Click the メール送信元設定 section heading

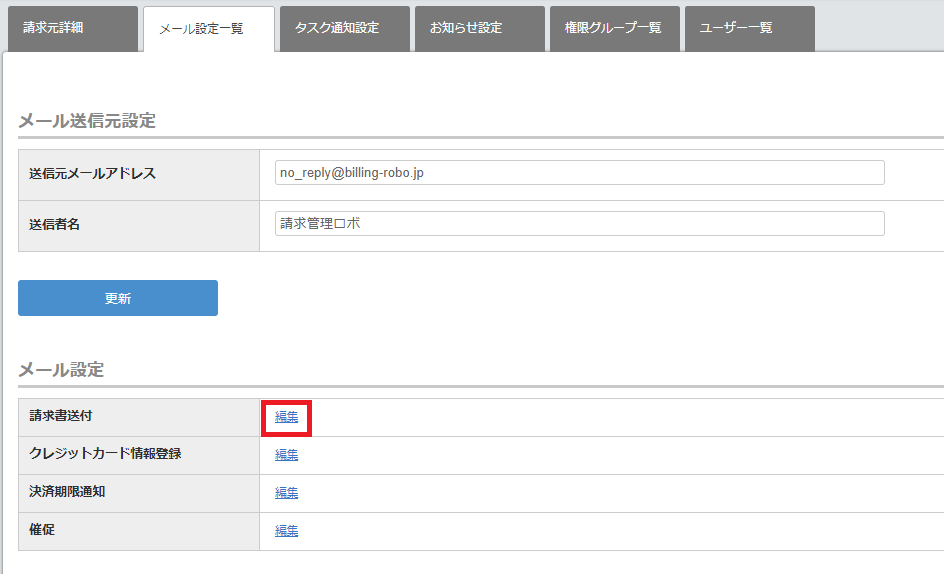[87, 121]
